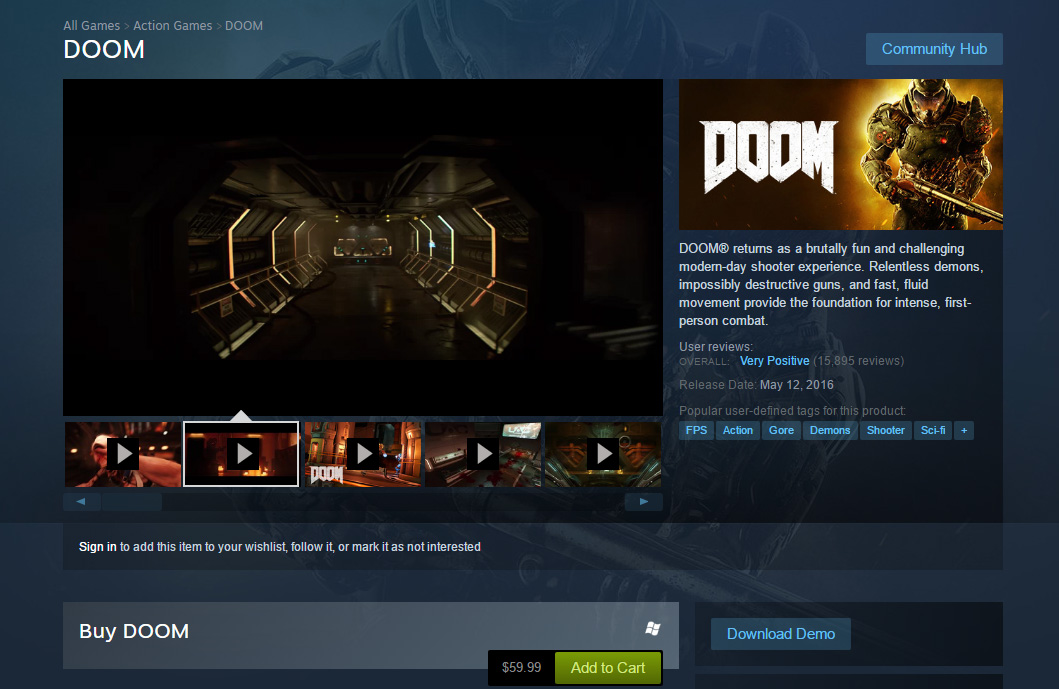This screenshot has width=1059, height=689.
Task: Play the third thumbnail with DOOM logo
Action: 363,454
